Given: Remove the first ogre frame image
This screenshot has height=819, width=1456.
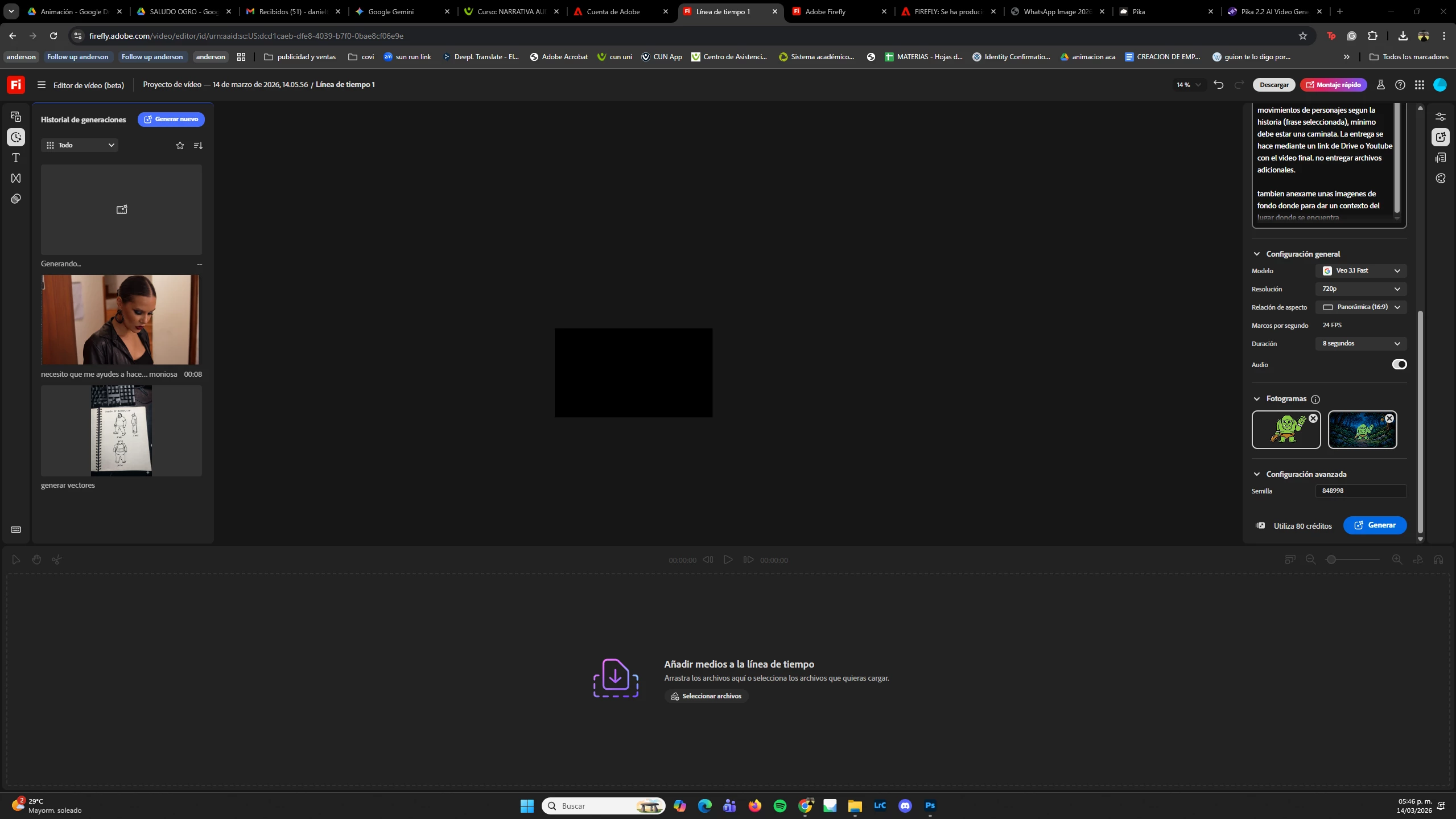Looking at the screenshot, I should click(1313, 418).
